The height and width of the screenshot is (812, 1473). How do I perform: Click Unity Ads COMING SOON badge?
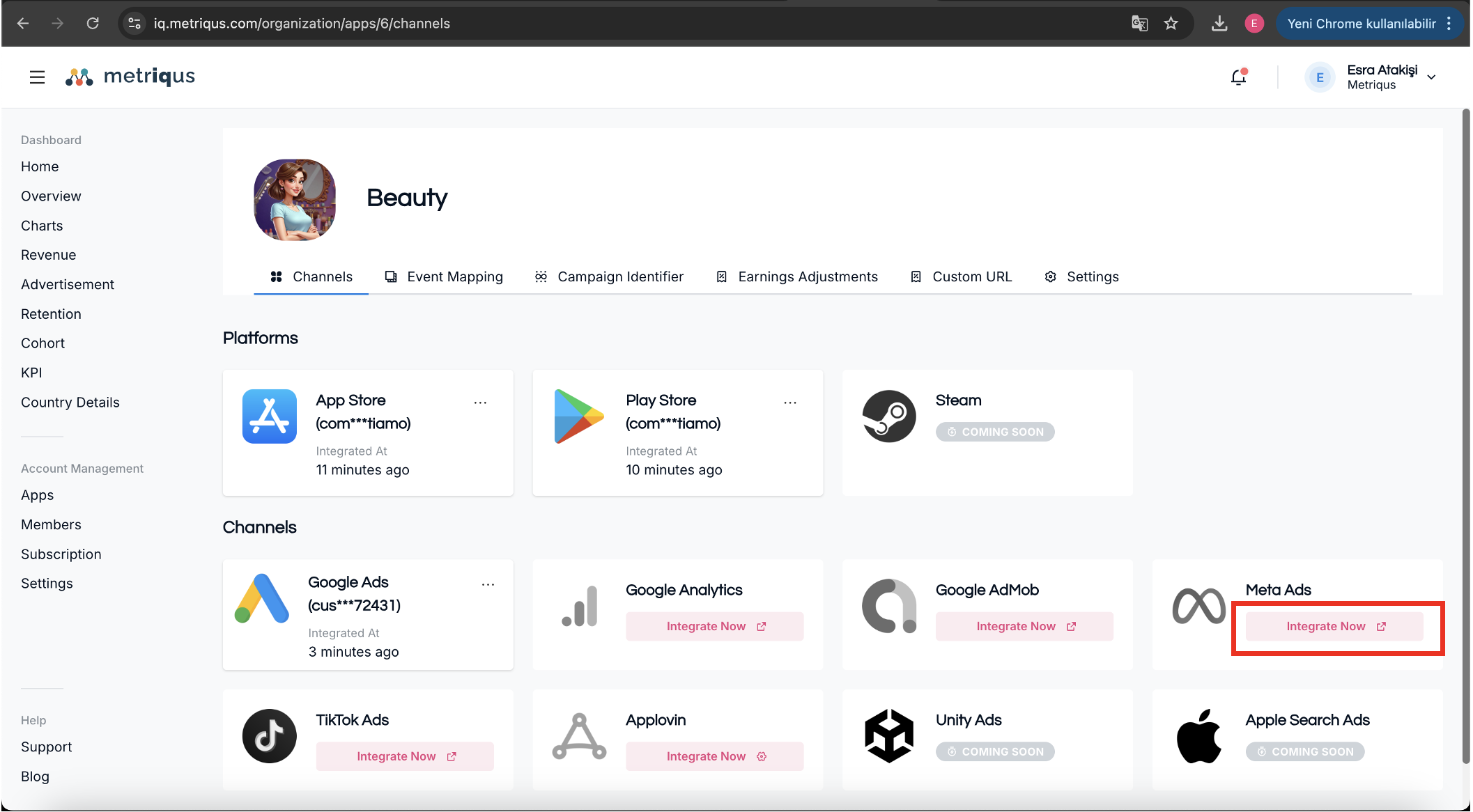tap(995, 751)
